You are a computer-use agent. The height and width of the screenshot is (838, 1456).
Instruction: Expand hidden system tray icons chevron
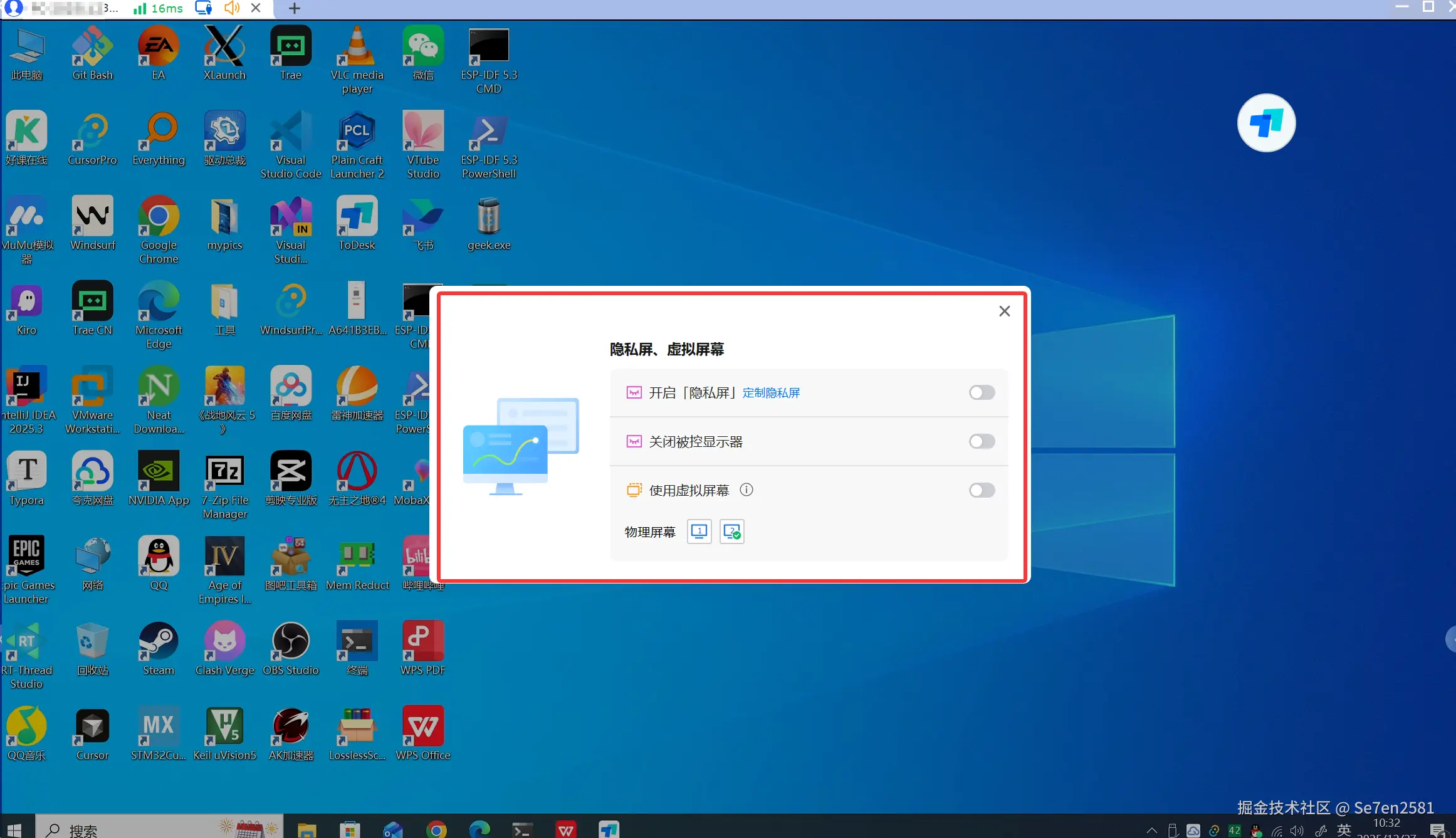1151,830
